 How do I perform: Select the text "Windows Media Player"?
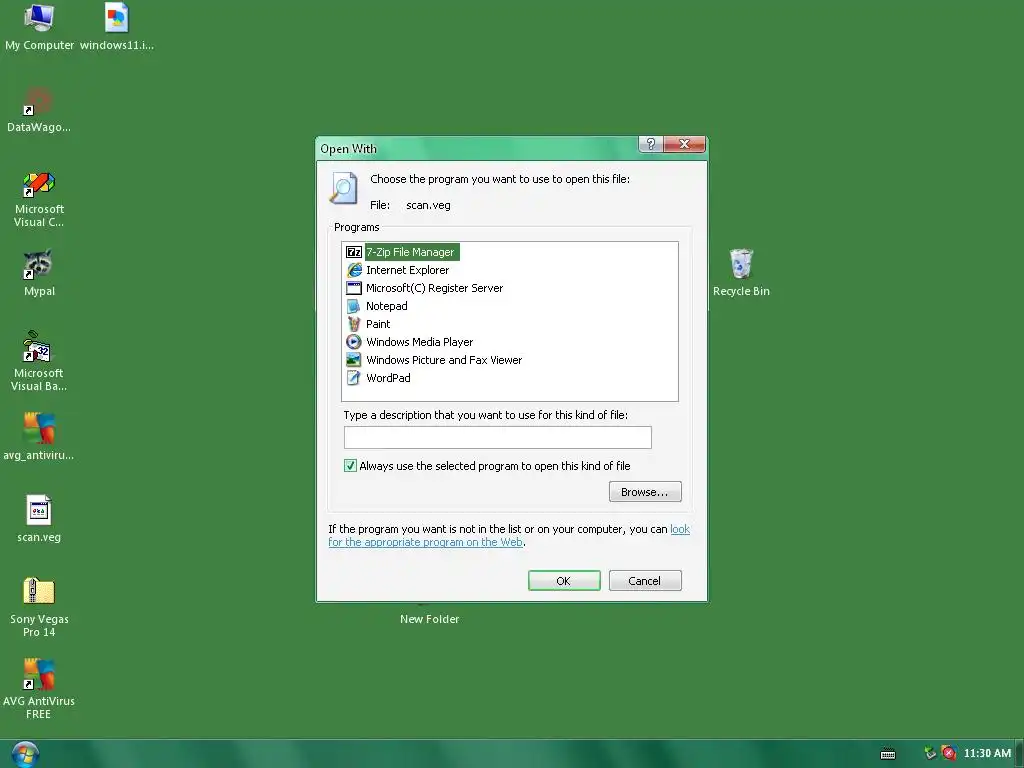click(x=419, y=342)
